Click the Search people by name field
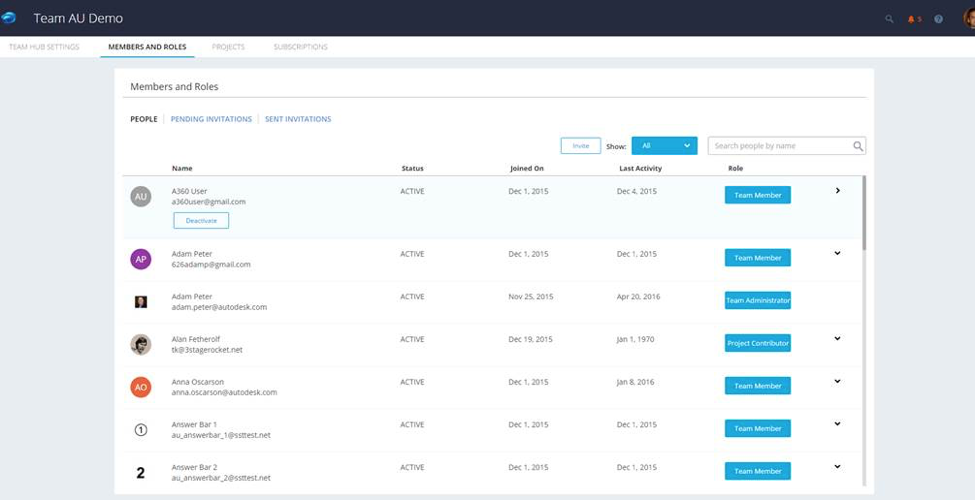 click(x=778, y=146)
